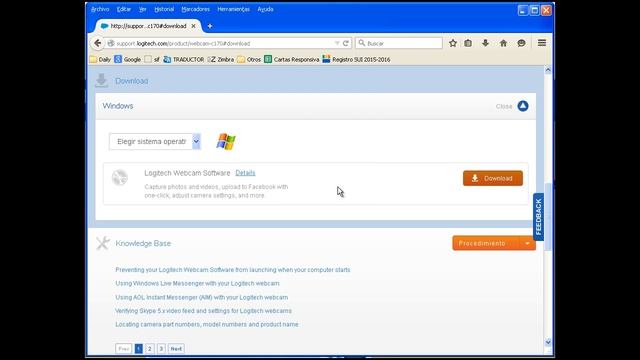Image resolution: width=640 pixels, height=360 pixels.
Task: Open the Daily bookmarks folder
Action: pos(100,60)
